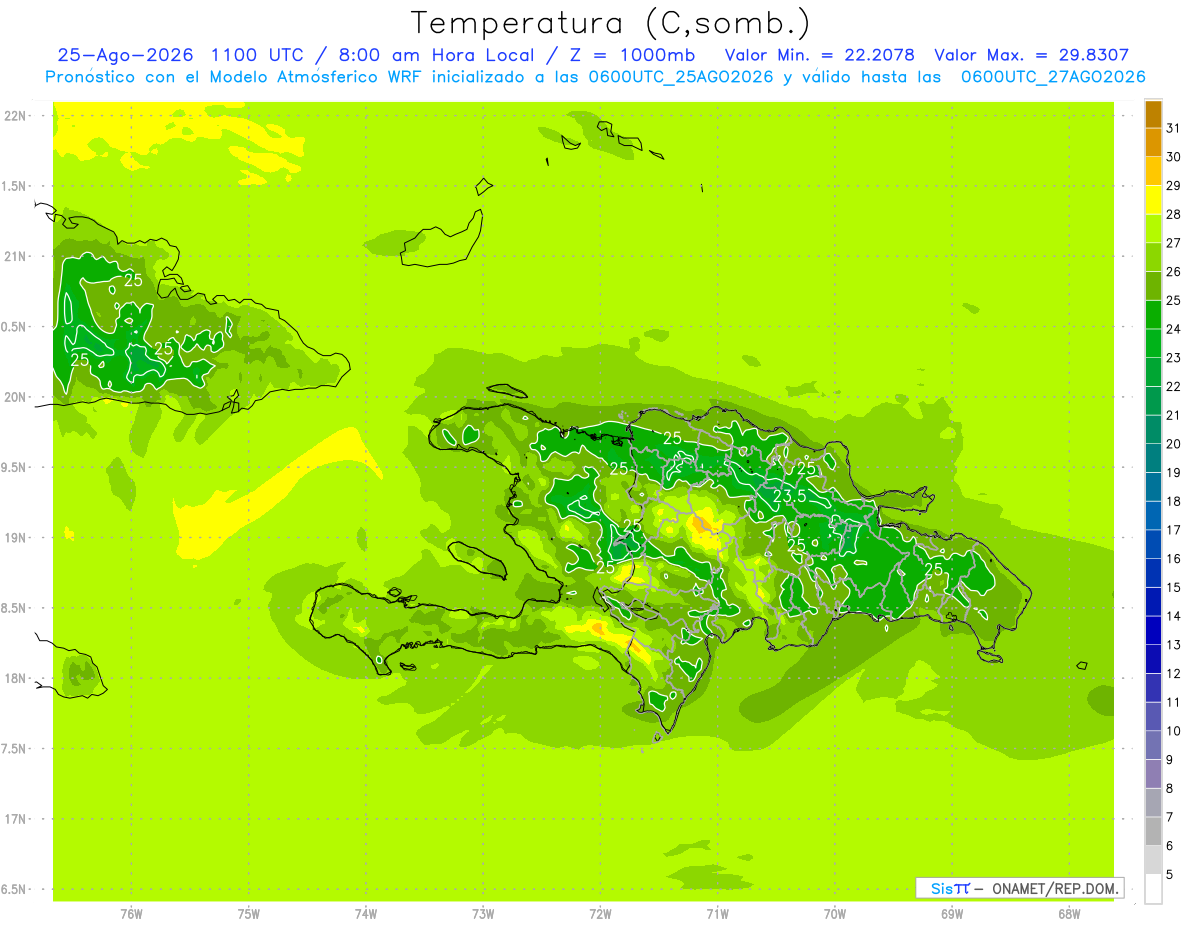
Task: Click the "75W" longitude axis label
Action: (x=249, y=914)
